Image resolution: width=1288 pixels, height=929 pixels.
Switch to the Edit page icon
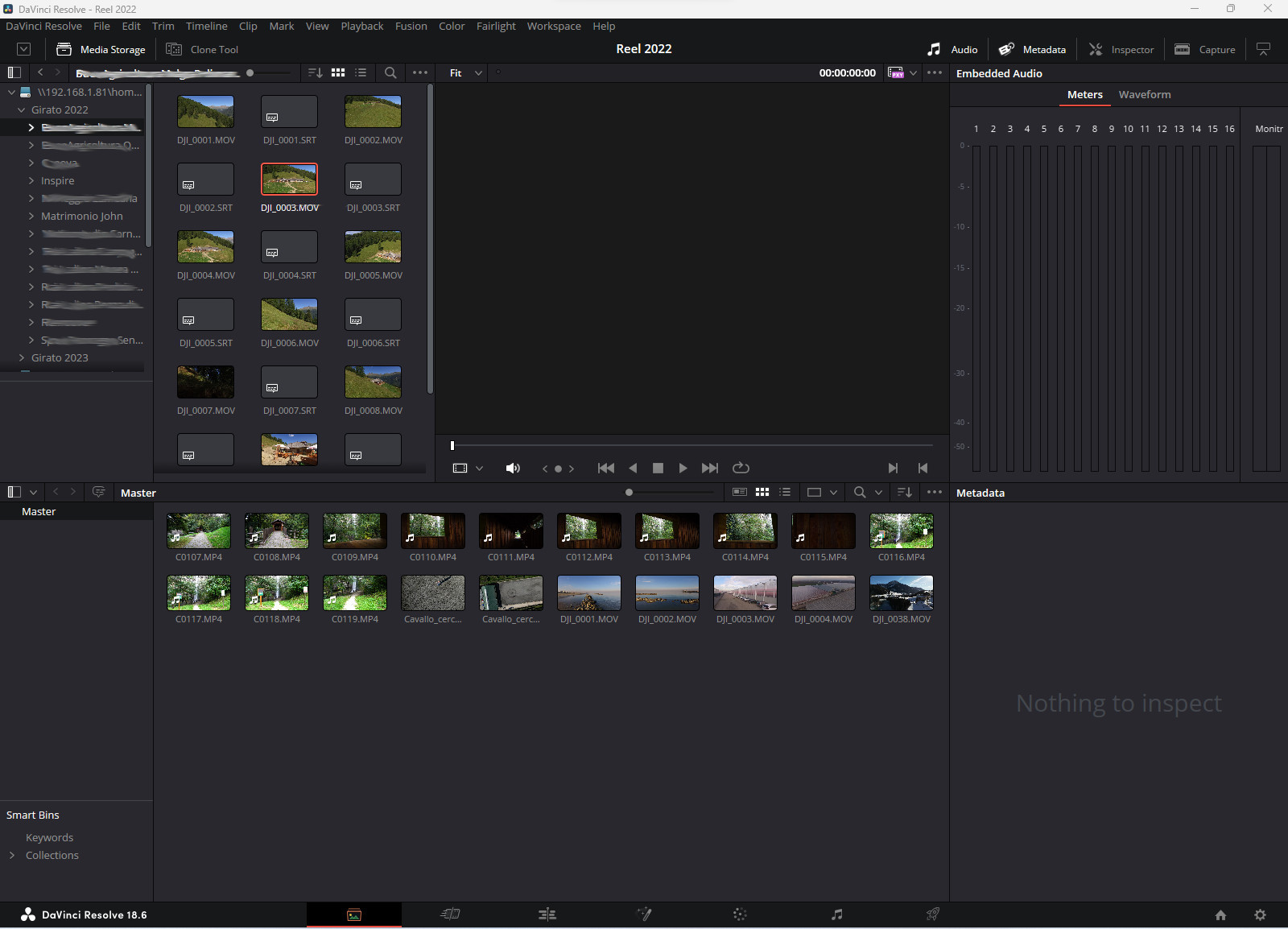pos(547,915)
